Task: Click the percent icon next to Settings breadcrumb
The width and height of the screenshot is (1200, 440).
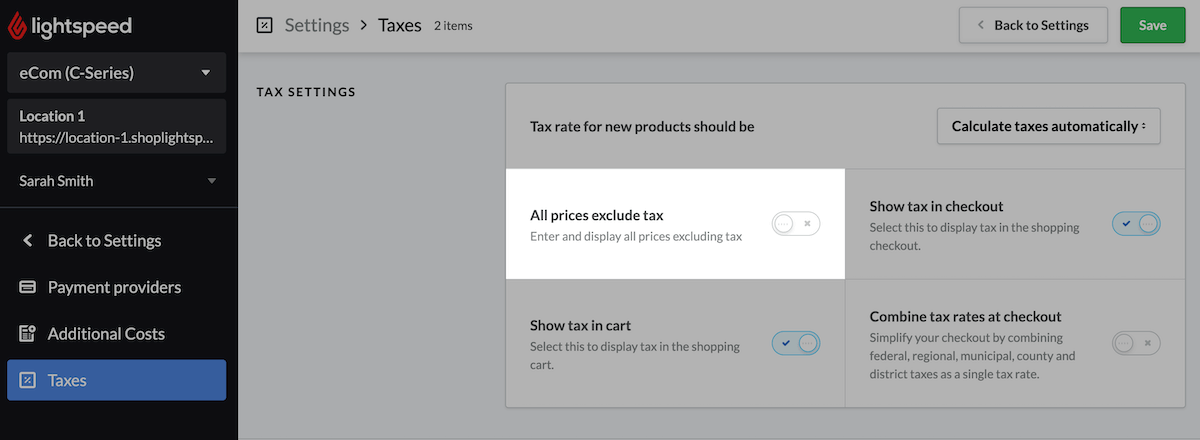Action: point(265,25)
